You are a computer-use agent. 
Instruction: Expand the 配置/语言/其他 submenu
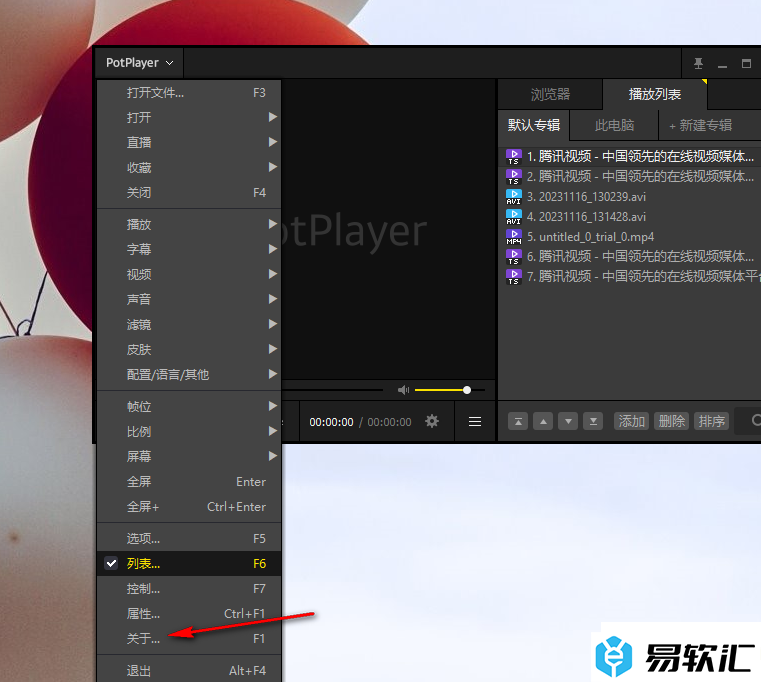point(189,374)
